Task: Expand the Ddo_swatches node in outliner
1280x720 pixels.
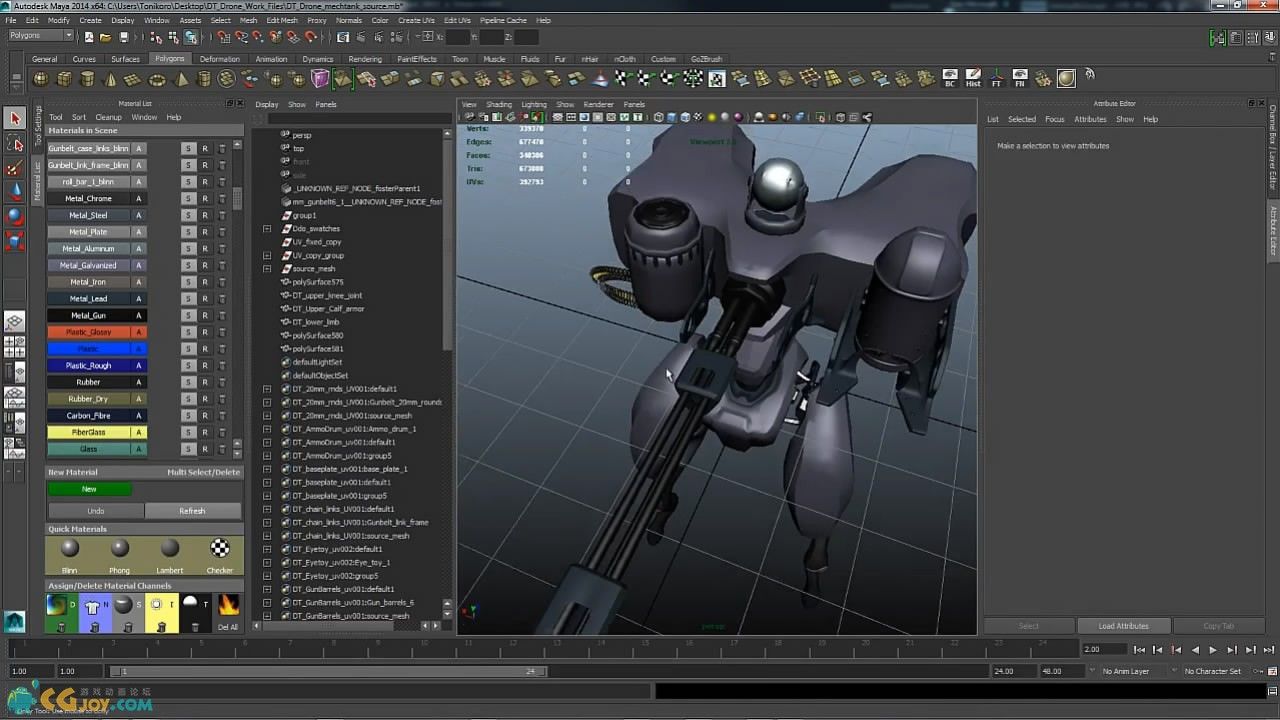Action: 267,229
